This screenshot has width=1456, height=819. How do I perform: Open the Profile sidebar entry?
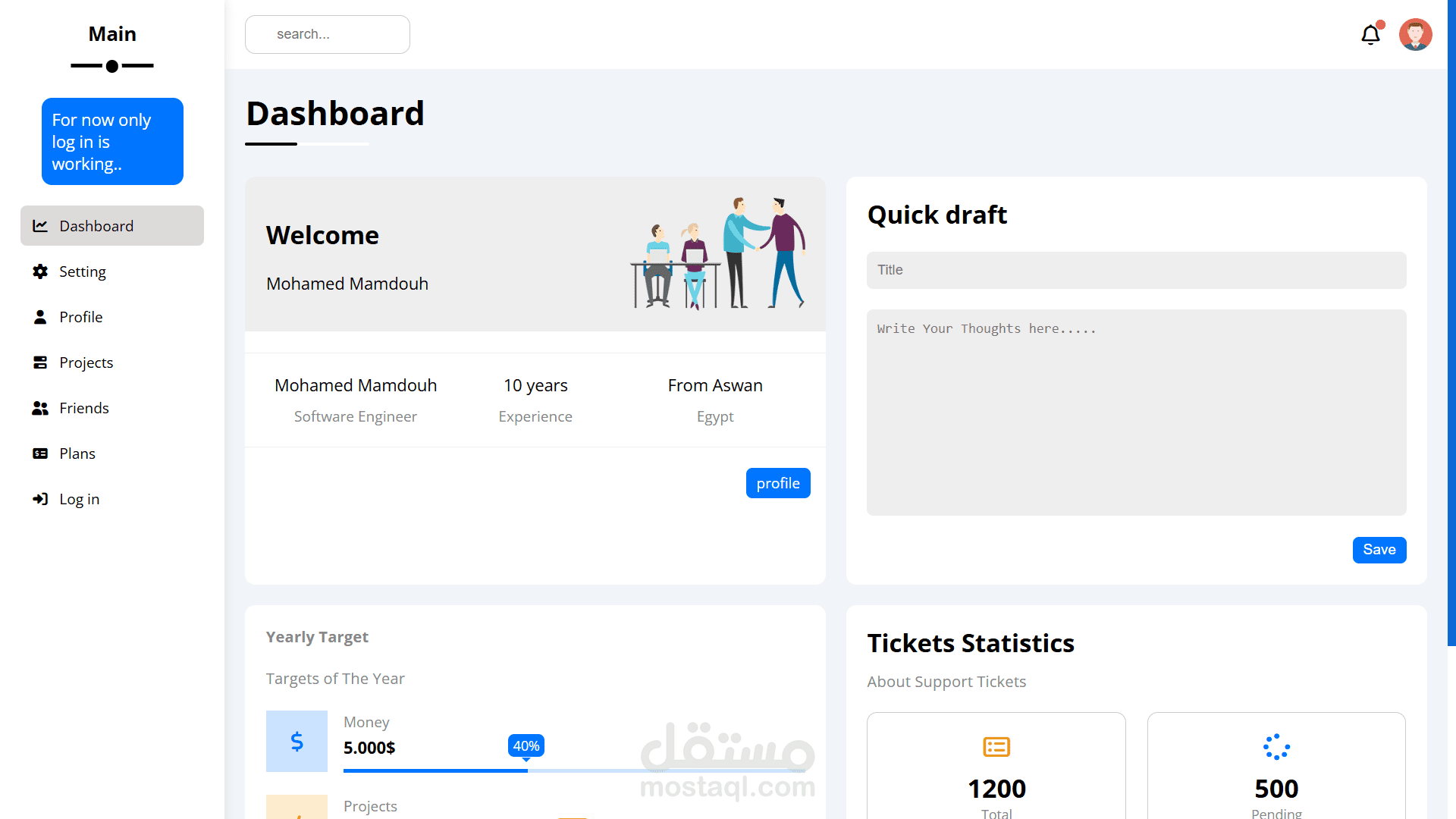coord(112,317)
